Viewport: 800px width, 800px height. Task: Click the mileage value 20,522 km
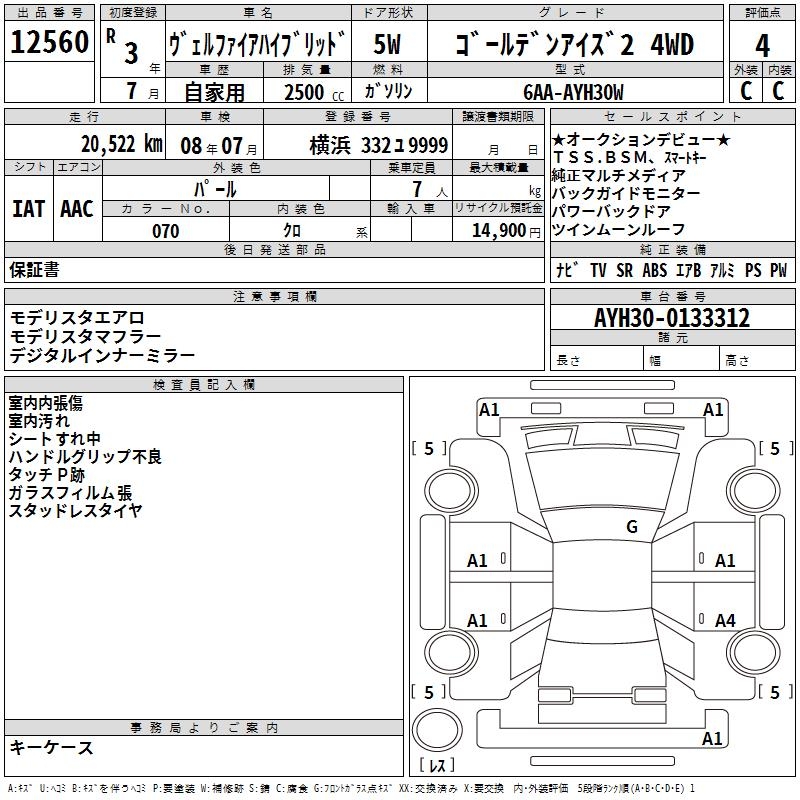coord(122,144)
